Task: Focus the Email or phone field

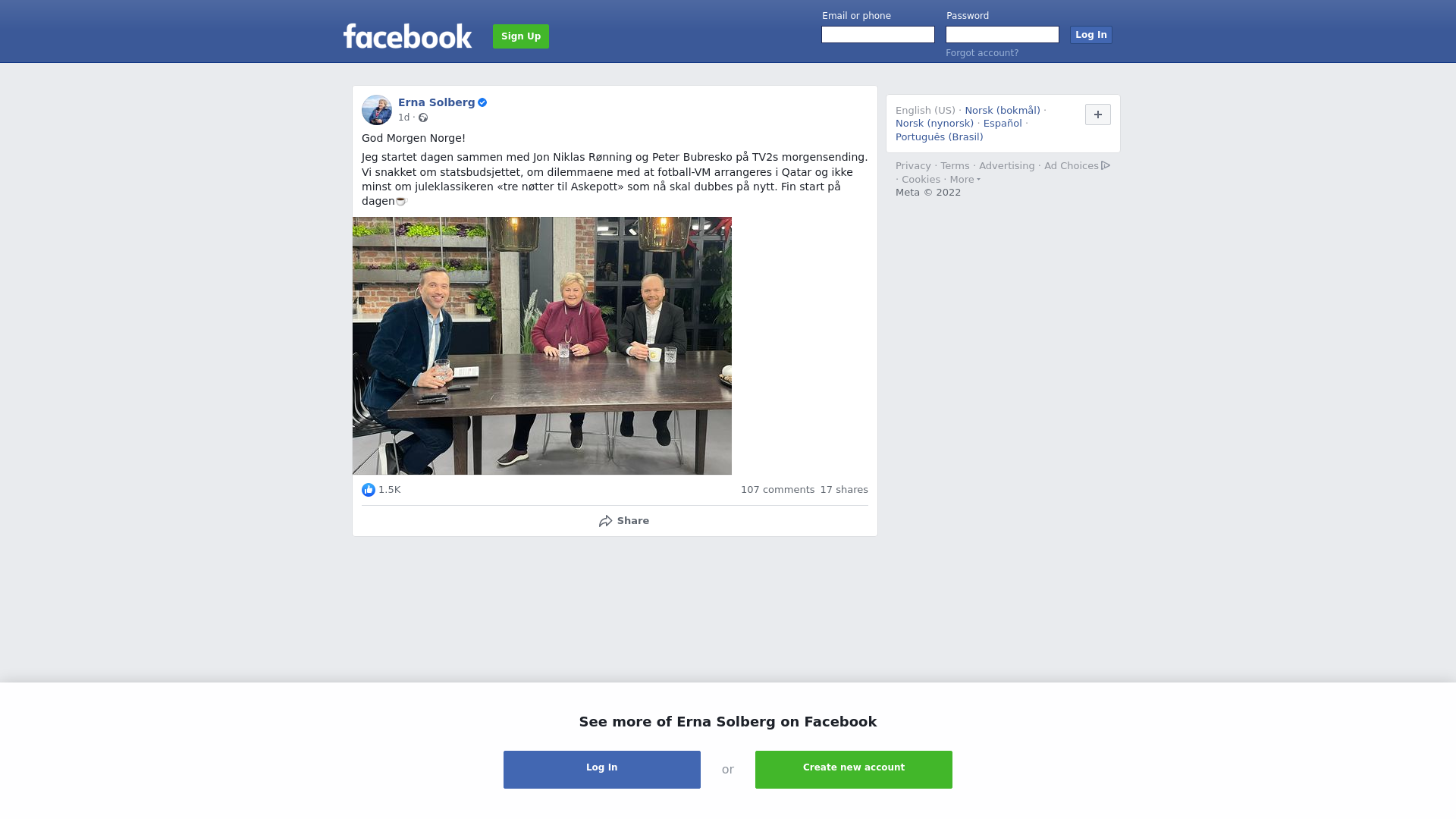Action: [878, 35]
